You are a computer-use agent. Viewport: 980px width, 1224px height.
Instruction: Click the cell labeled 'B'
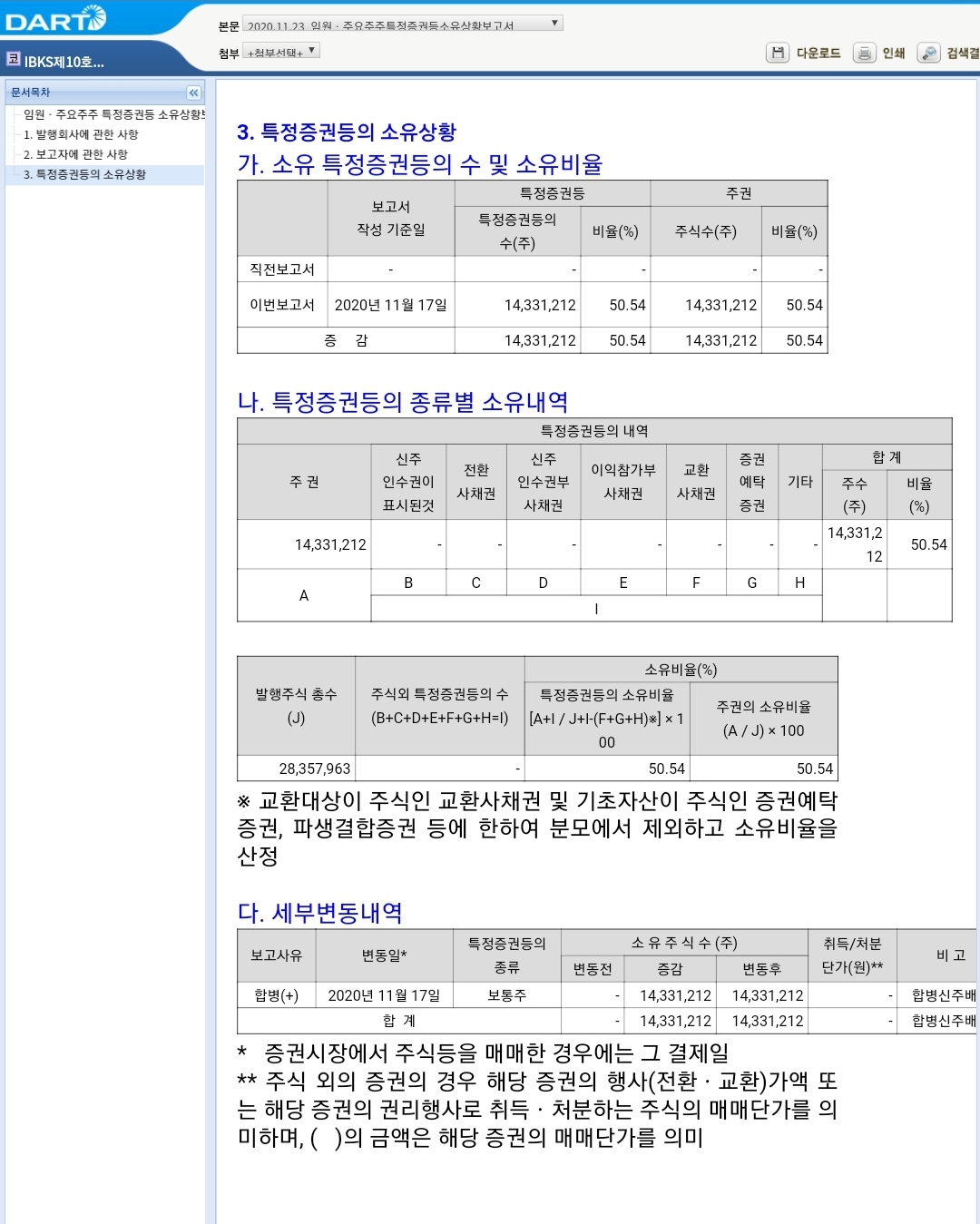click(x=408, y=583)
